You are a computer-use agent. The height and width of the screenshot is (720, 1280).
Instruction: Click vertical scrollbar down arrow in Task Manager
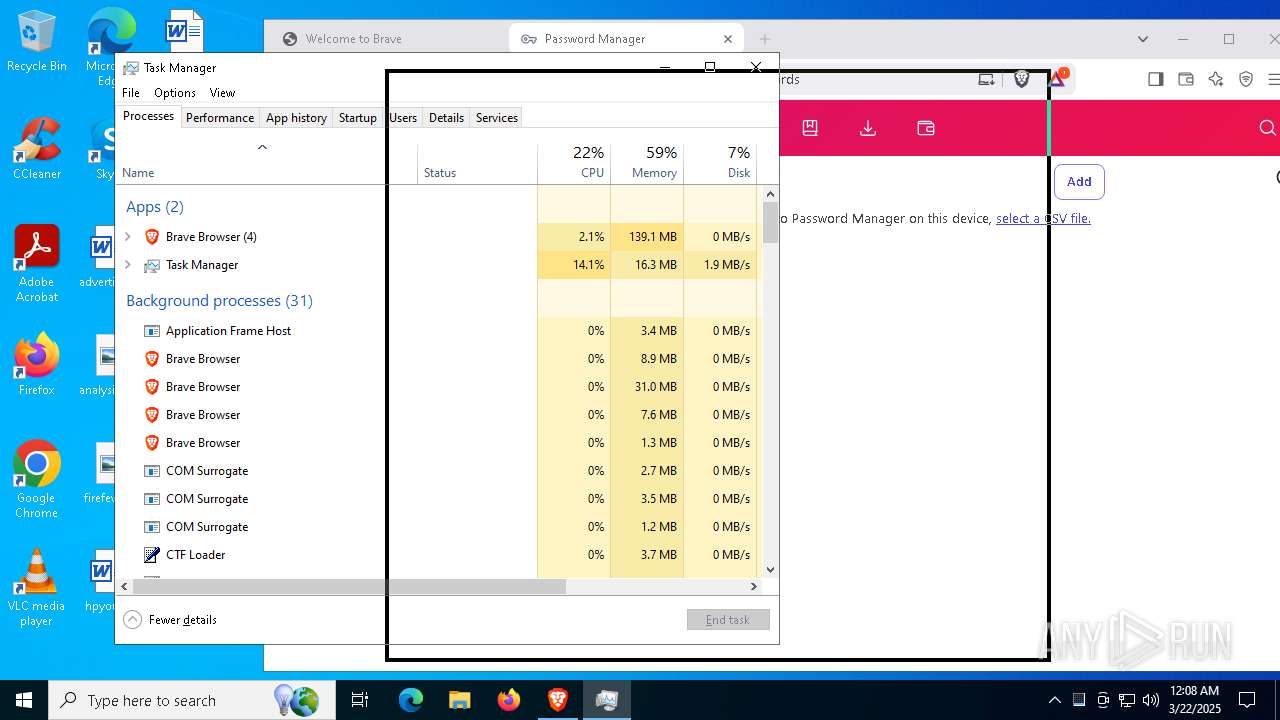tap(770, 569)
